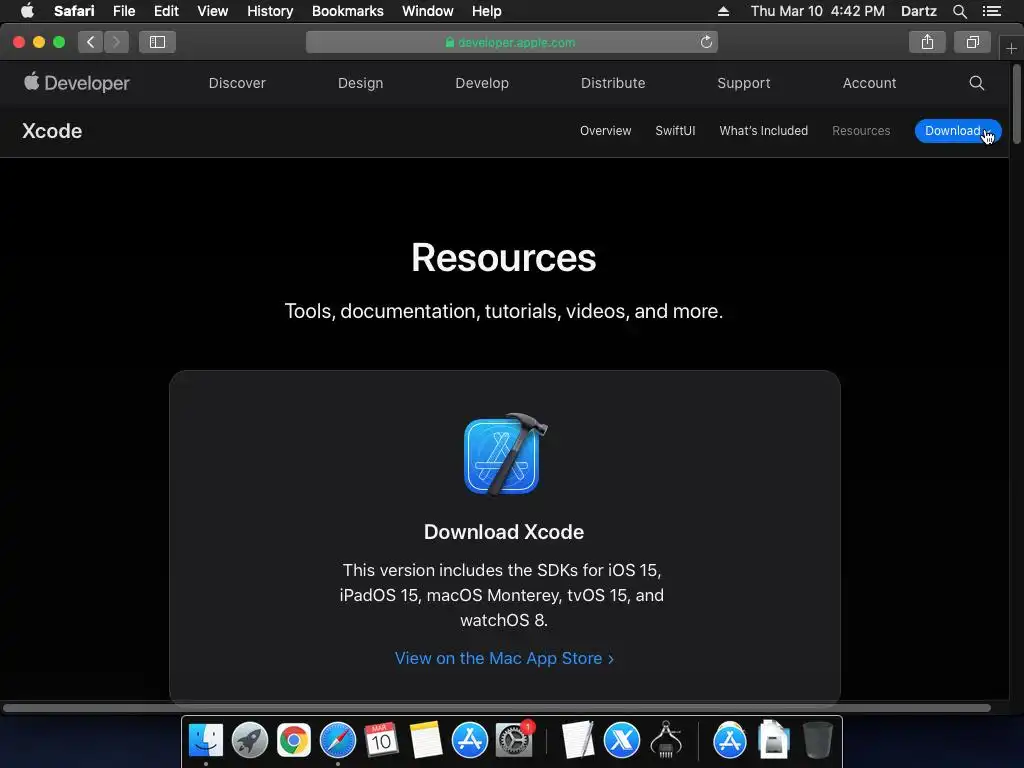Open the What's Included tab
This screenshot has height=768, width=1024.
pos(763,131)
